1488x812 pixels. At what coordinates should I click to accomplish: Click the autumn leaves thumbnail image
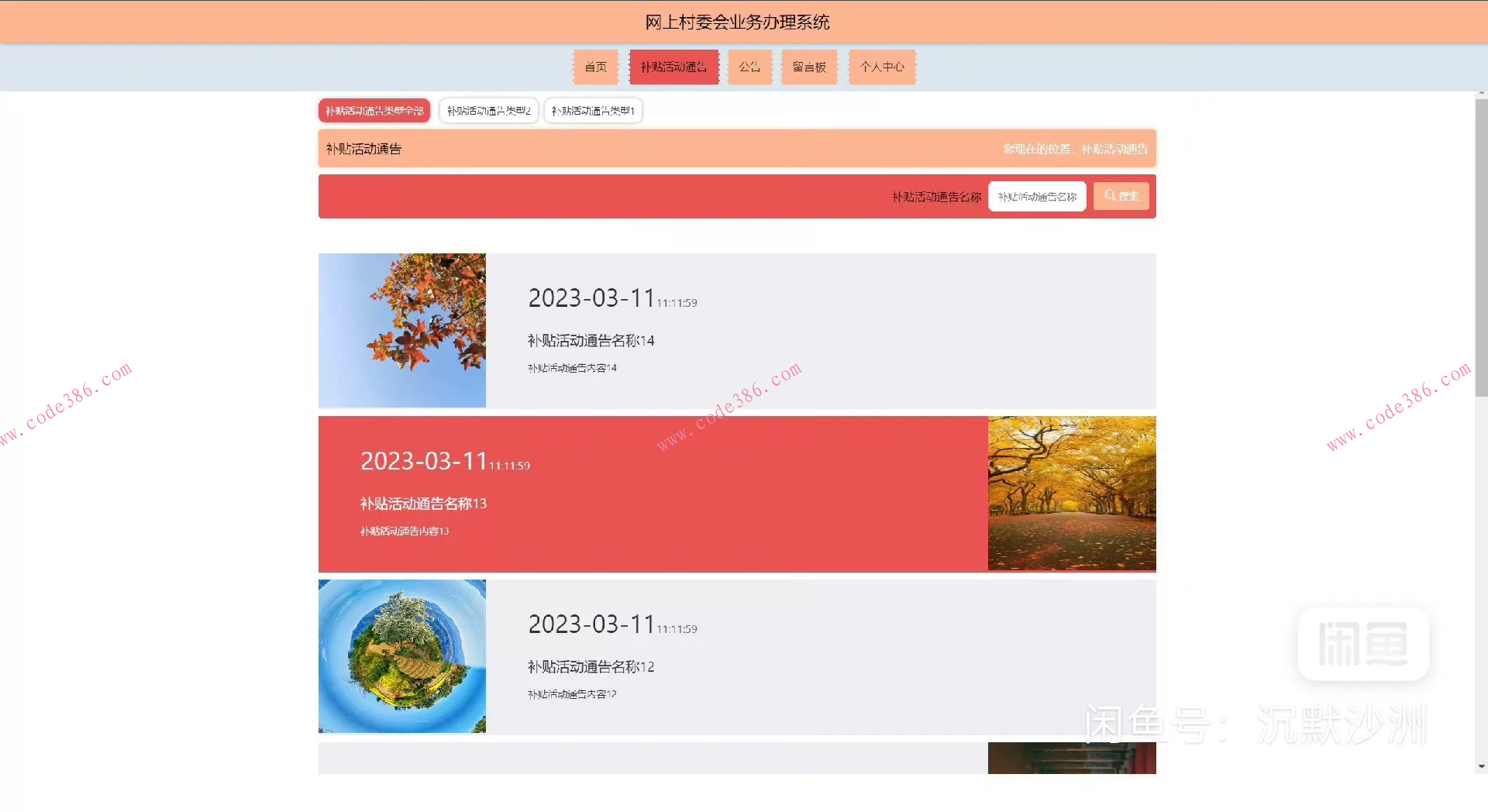pyautogui.click(x=401, y=330)
